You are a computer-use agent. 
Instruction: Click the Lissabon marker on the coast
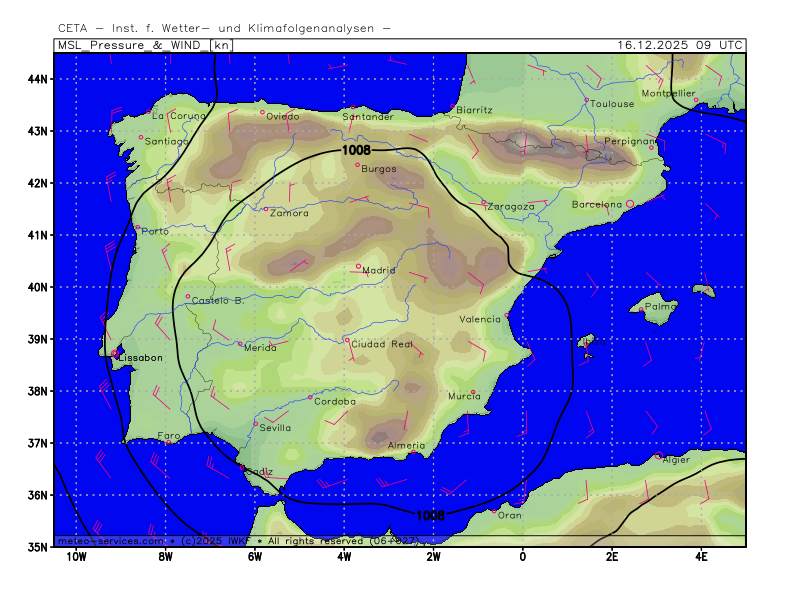click(x=116, y=354)
